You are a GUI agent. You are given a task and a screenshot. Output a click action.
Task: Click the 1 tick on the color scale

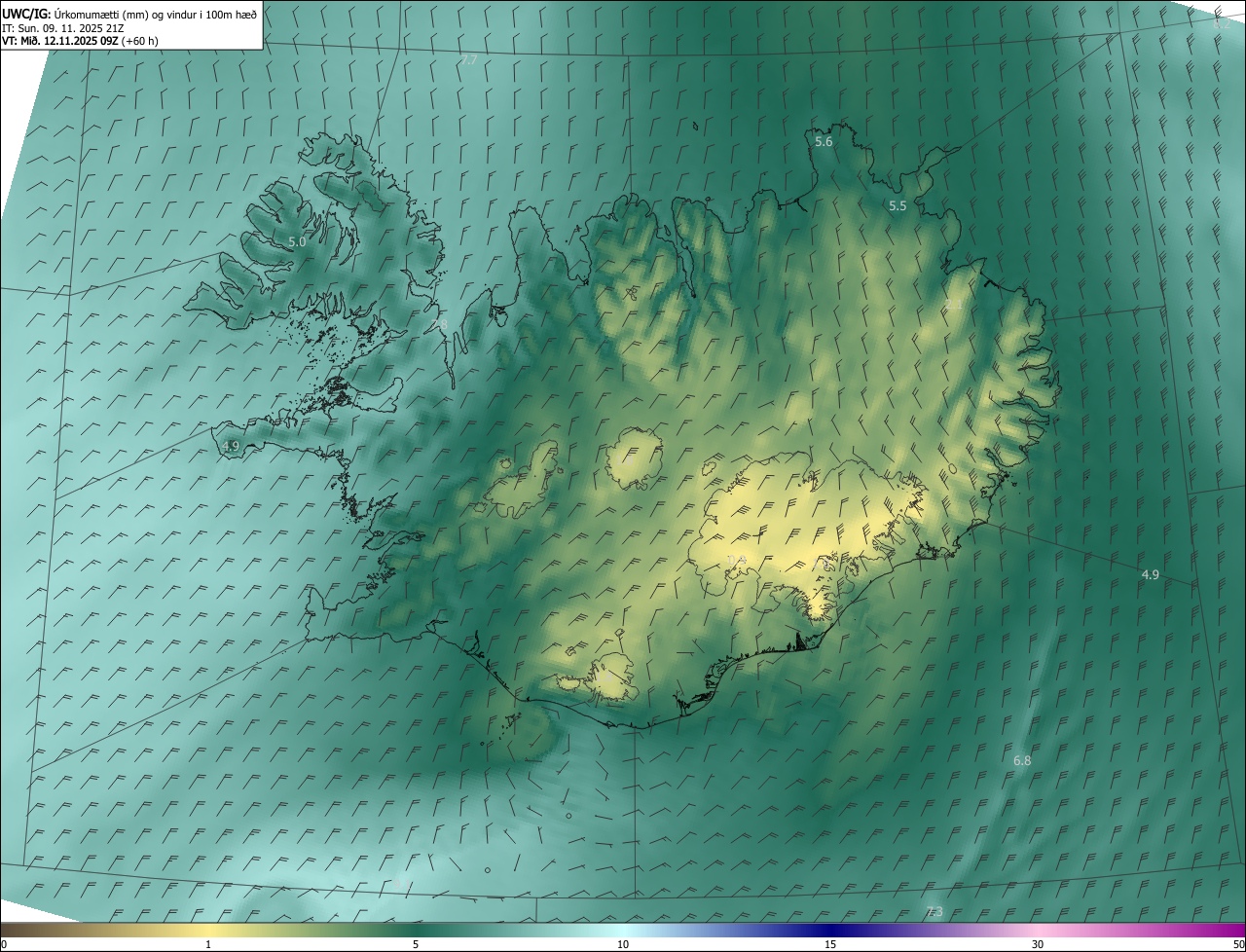pos(208,944)
